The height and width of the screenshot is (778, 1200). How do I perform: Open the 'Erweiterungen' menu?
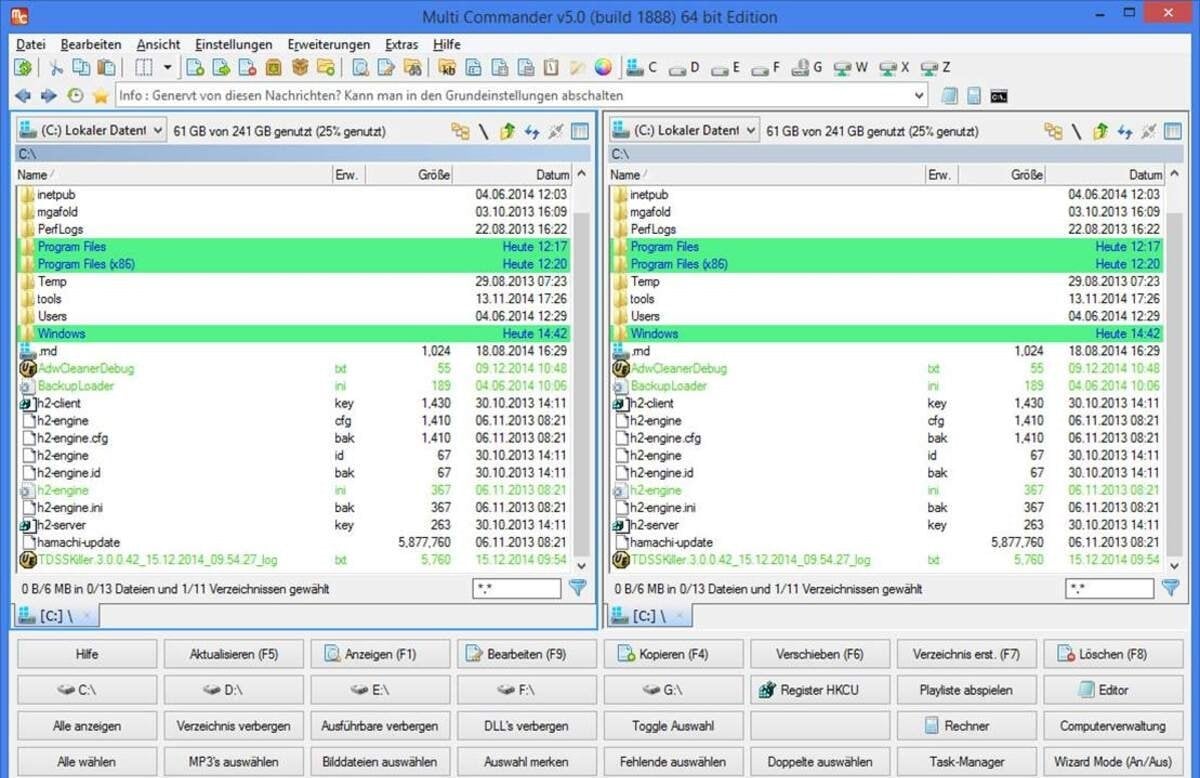[x=329, y=44]
